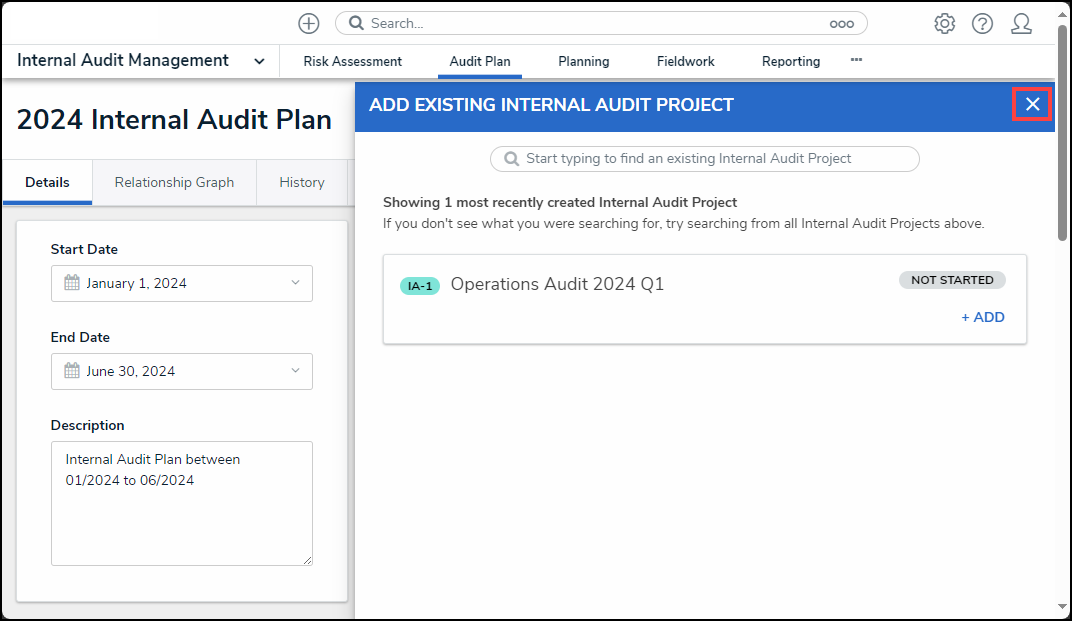Open the user profile icon
Screen dimensions: 1072x621
pos(1021,23)
